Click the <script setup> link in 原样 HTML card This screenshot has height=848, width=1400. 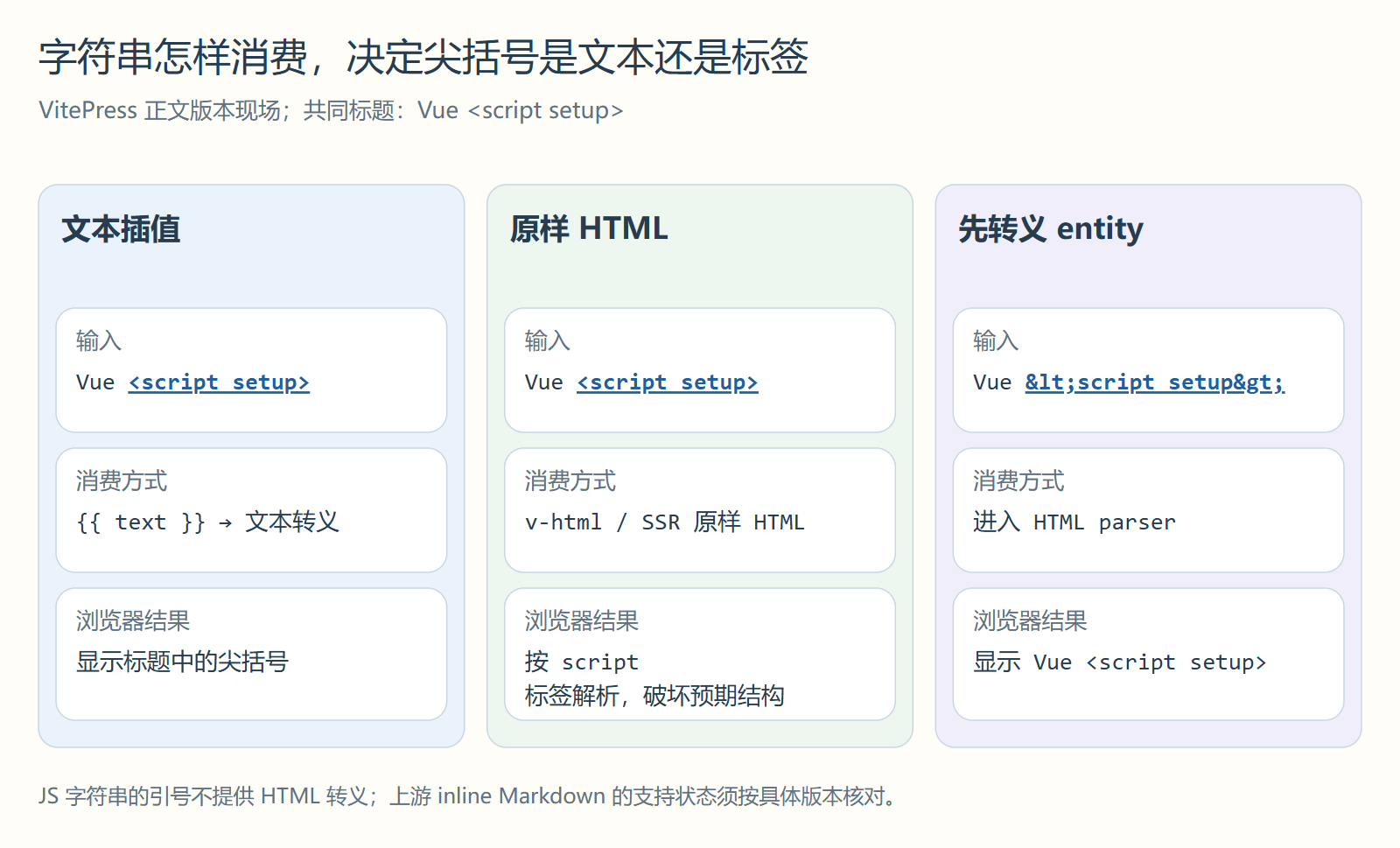pos(668,382)
